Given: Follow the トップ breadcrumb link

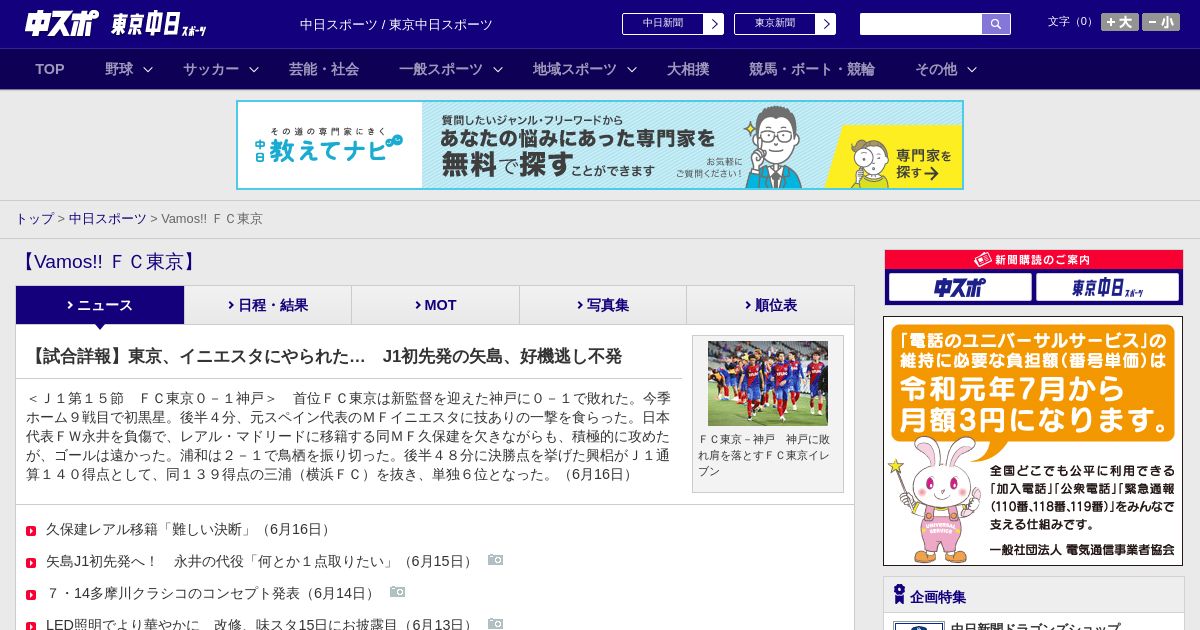Looking at the screenshot, I should click(34, 218).
